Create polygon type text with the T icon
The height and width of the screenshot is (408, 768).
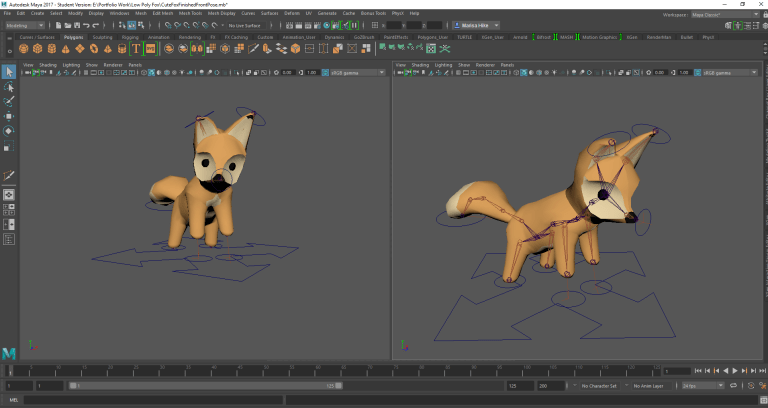pyautogui.click(x=136, y=48)
